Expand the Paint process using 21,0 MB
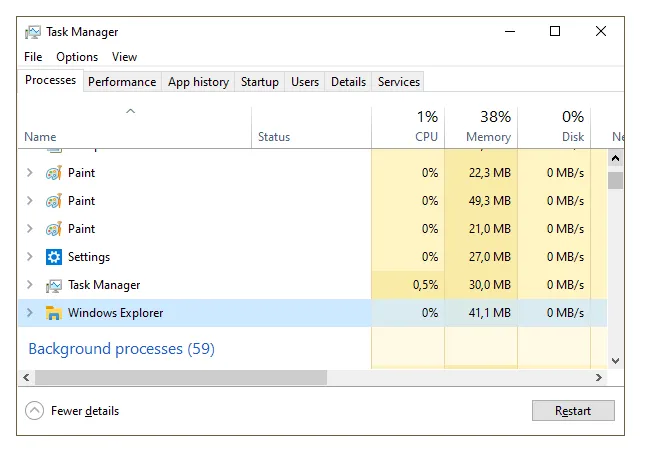 click(x=29, y=229)
